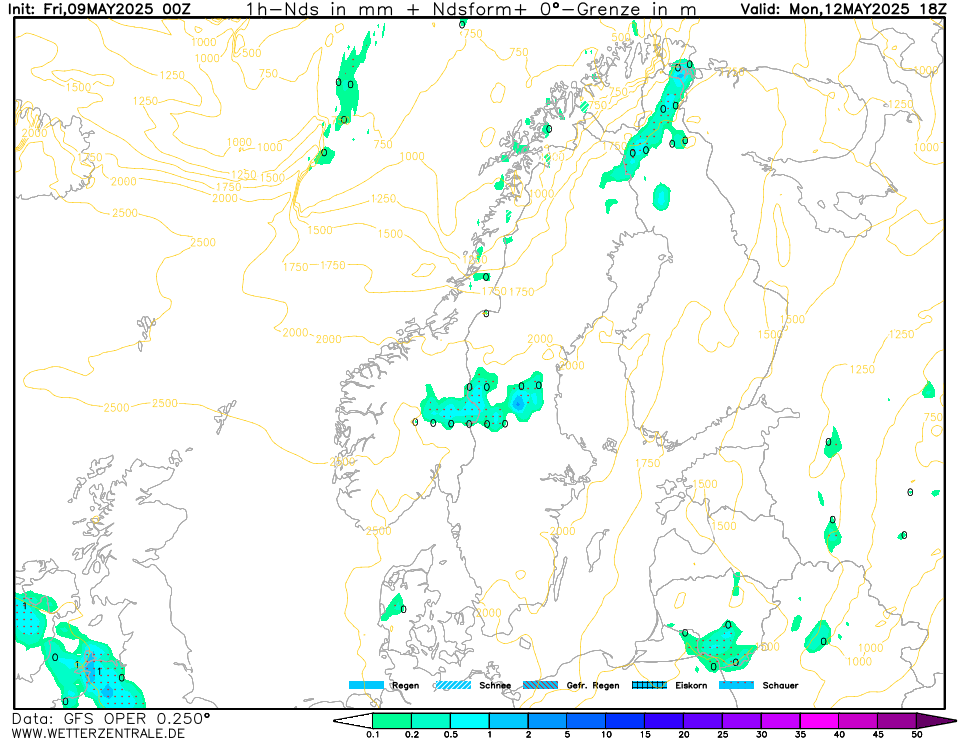Click the 'Data: GFS OPER 0.250°' text

tap(111, 718)
